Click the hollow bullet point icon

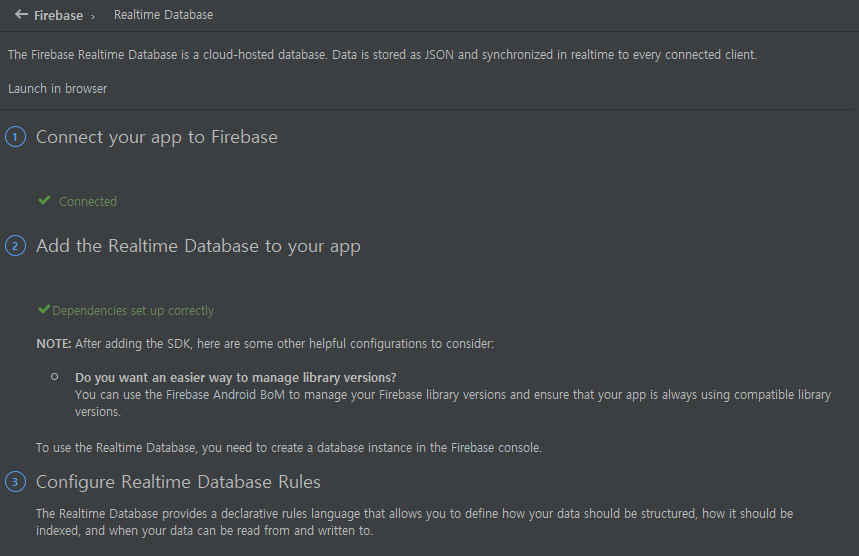click(55, 377)
